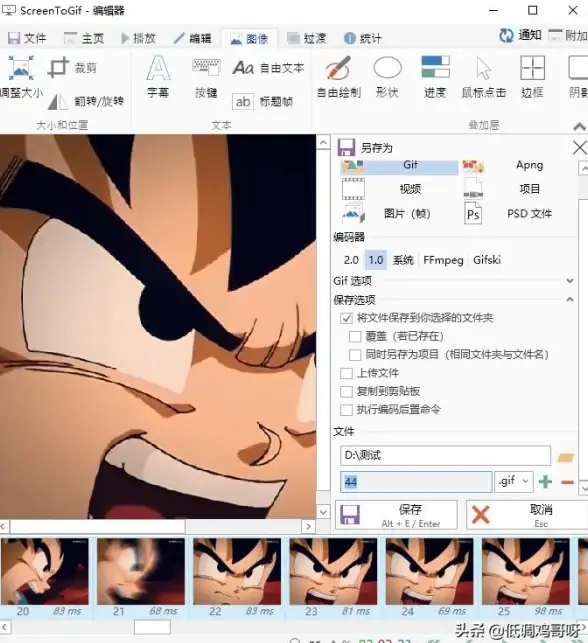Insert a Title Frame (标题帧)
Image resolution: width=588 pixels, height=643 pixels.
262,101
